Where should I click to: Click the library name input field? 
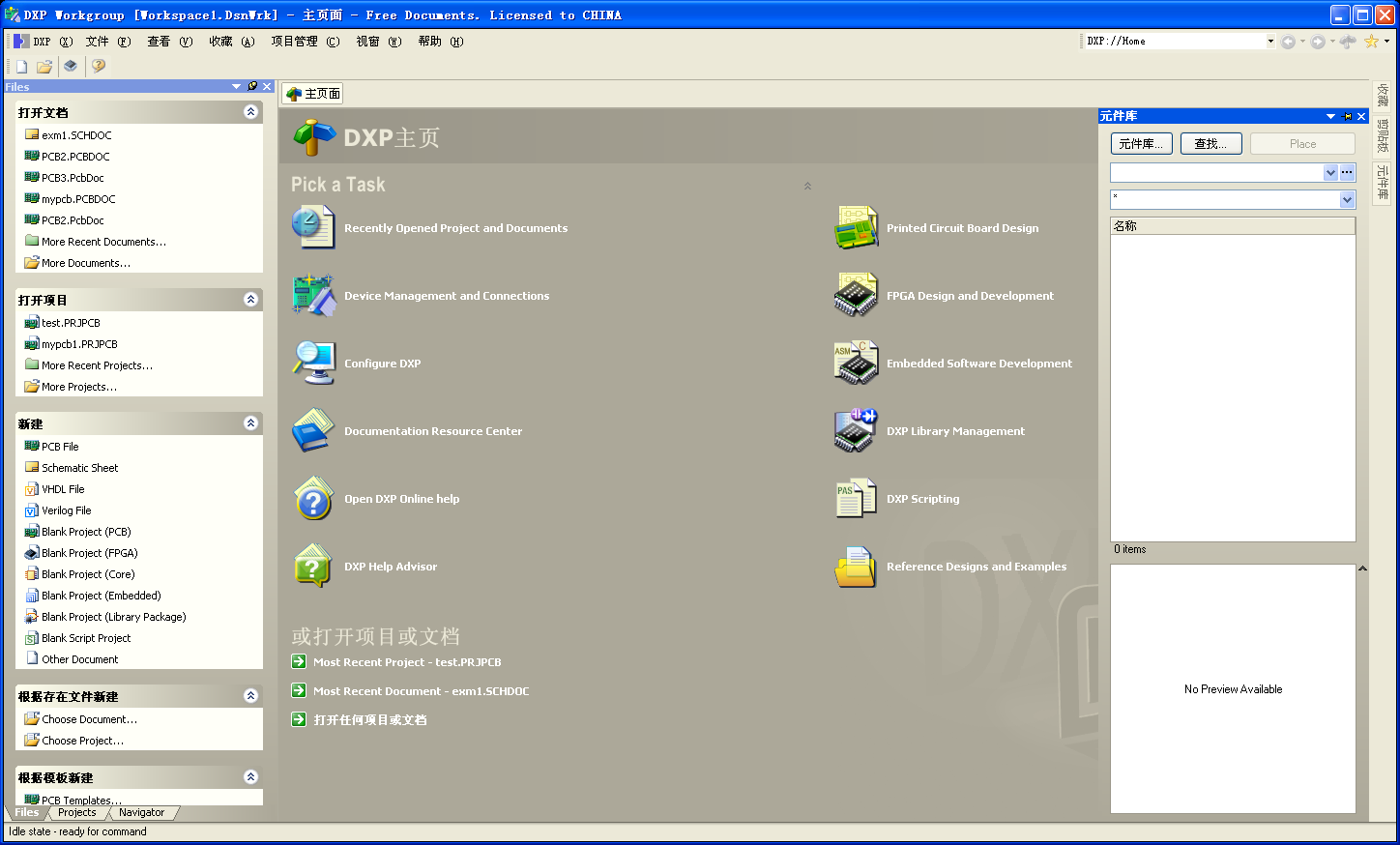(x=1217, y=172)
